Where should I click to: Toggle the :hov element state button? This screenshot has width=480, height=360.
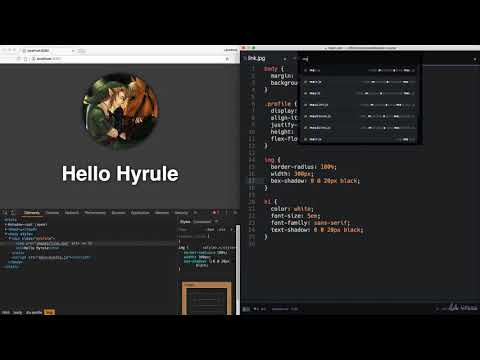[211, 230]
